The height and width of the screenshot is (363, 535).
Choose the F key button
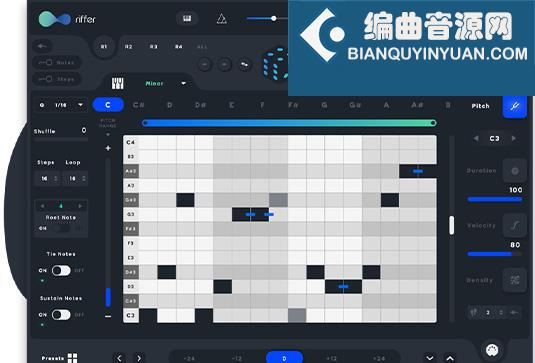click(262, 105)
